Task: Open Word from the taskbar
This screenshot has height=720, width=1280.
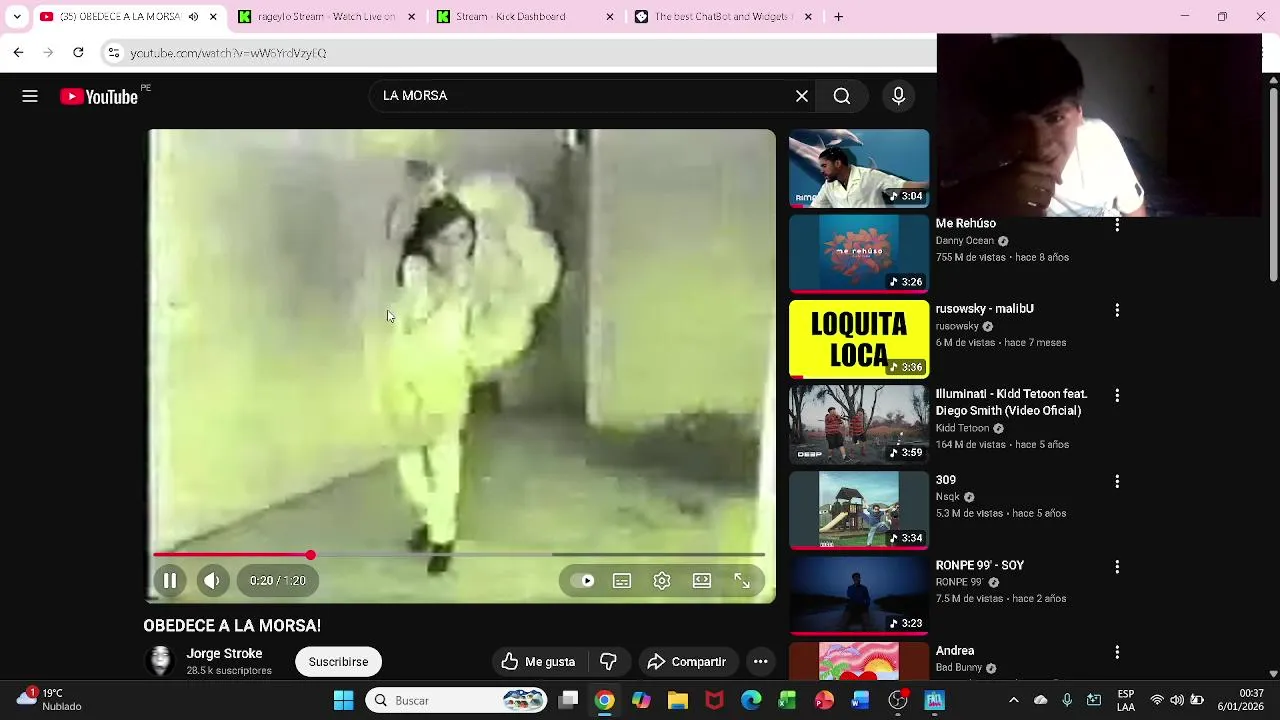Action: pos(860,700)
